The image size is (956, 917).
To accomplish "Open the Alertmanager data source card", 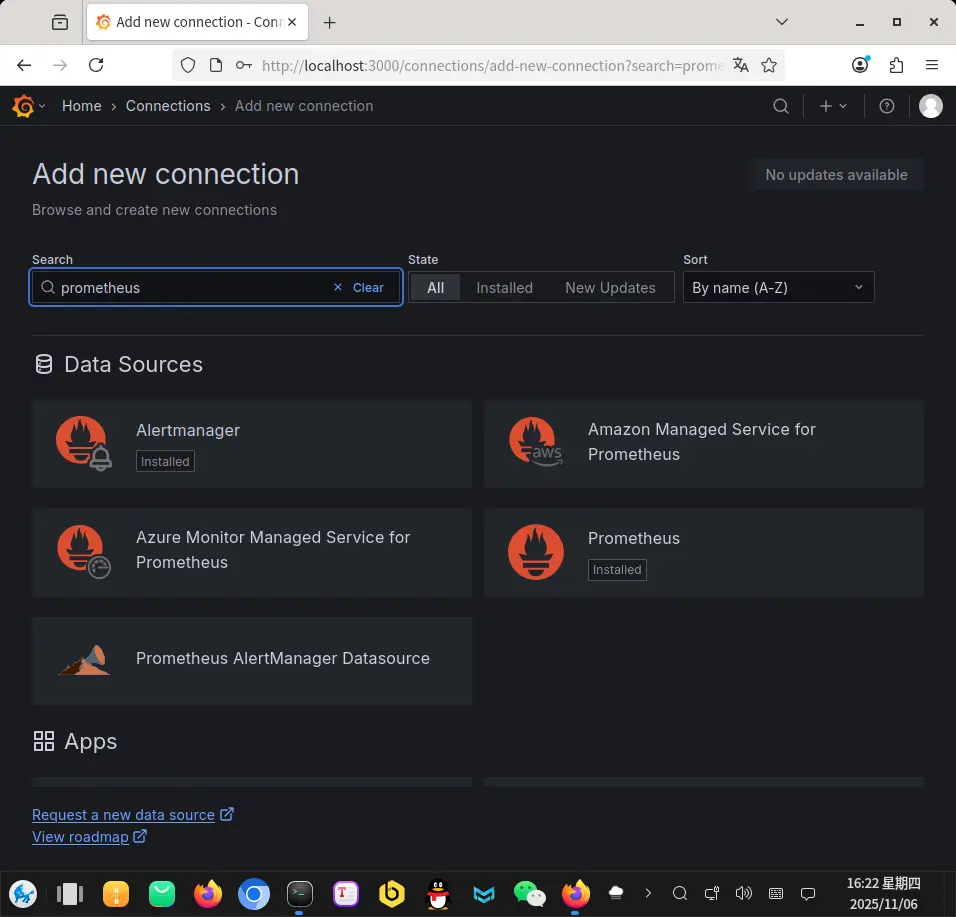I will click(x=252, y=444).
